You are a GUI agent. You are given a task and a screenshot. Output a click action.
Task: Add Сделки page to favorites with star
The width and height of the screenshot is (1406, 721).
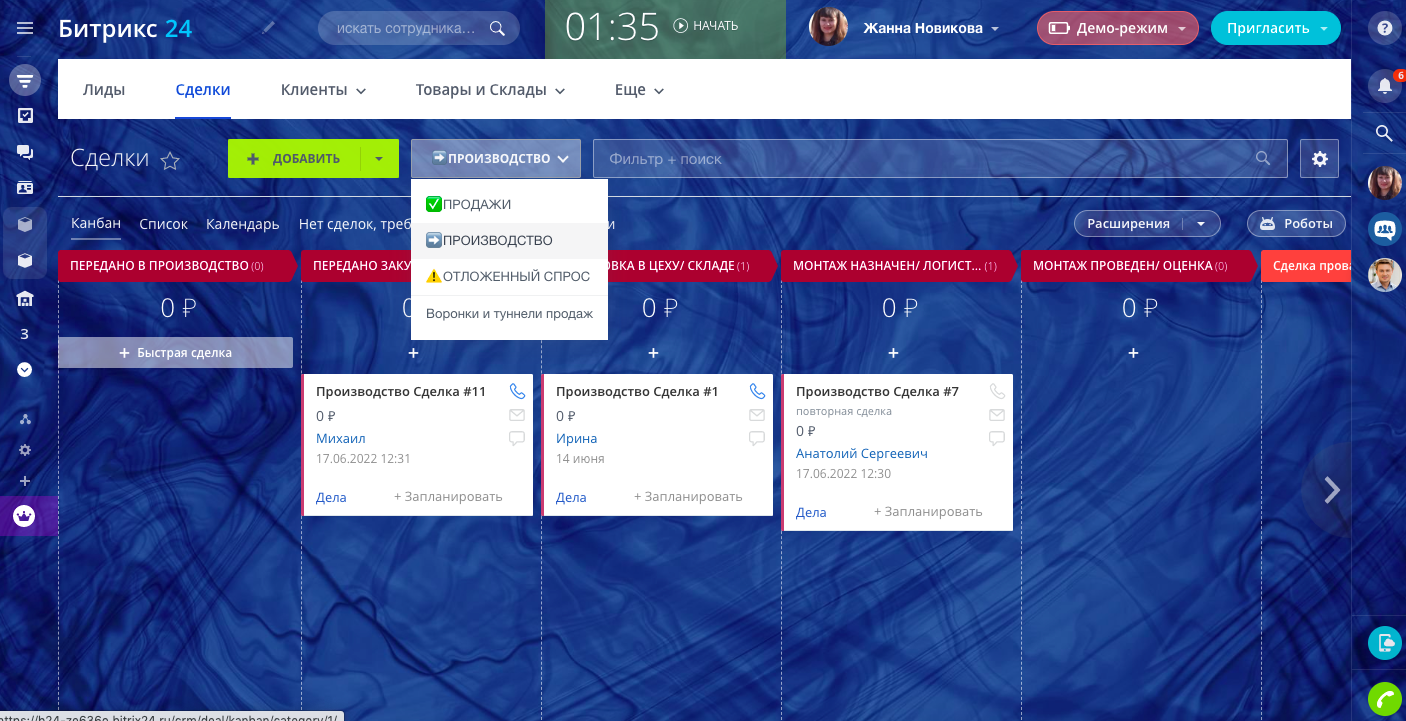[x=171, y=160]
